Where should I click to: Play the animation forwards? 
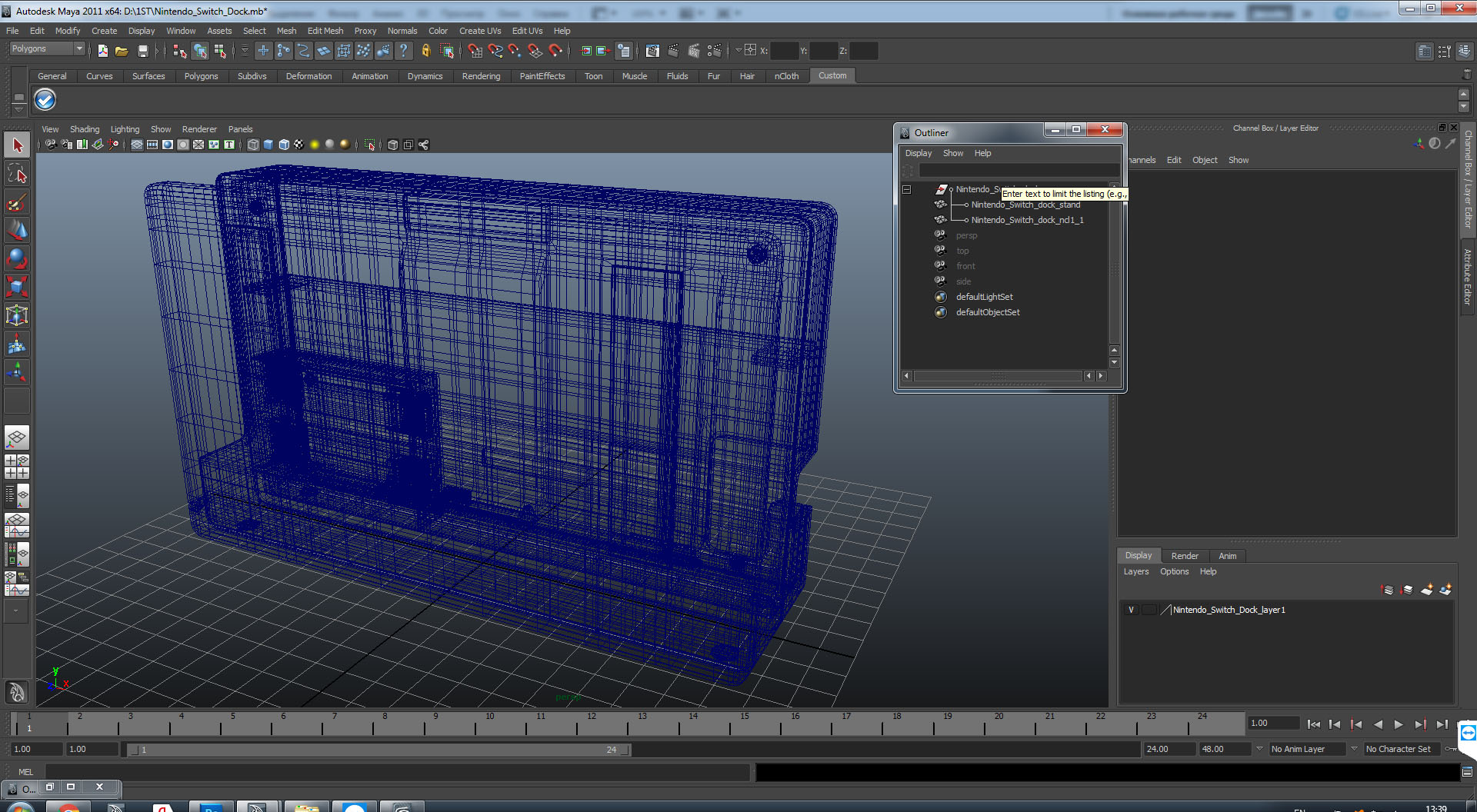(x=1399, y=724)
